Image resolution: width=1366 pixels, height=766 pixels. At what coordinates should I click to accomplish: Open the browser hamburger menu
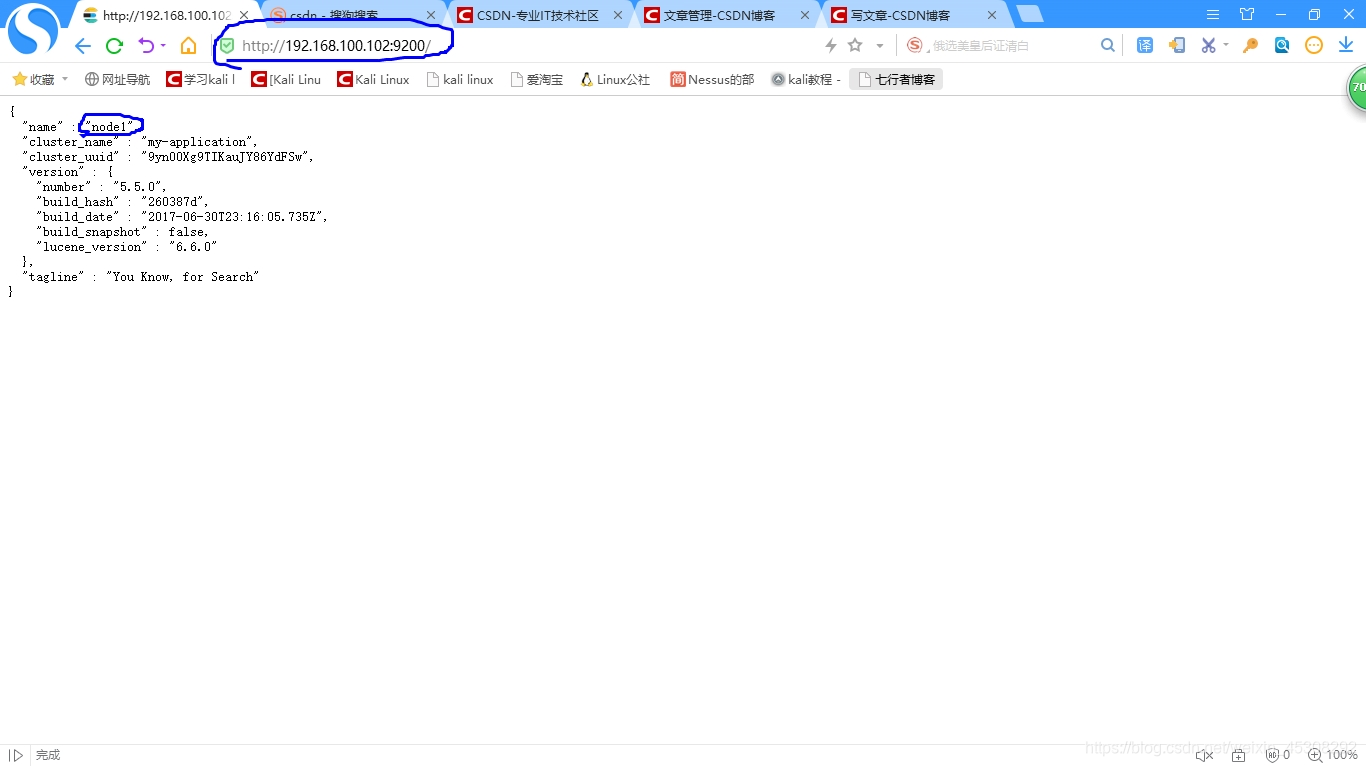pos(1213,14)
